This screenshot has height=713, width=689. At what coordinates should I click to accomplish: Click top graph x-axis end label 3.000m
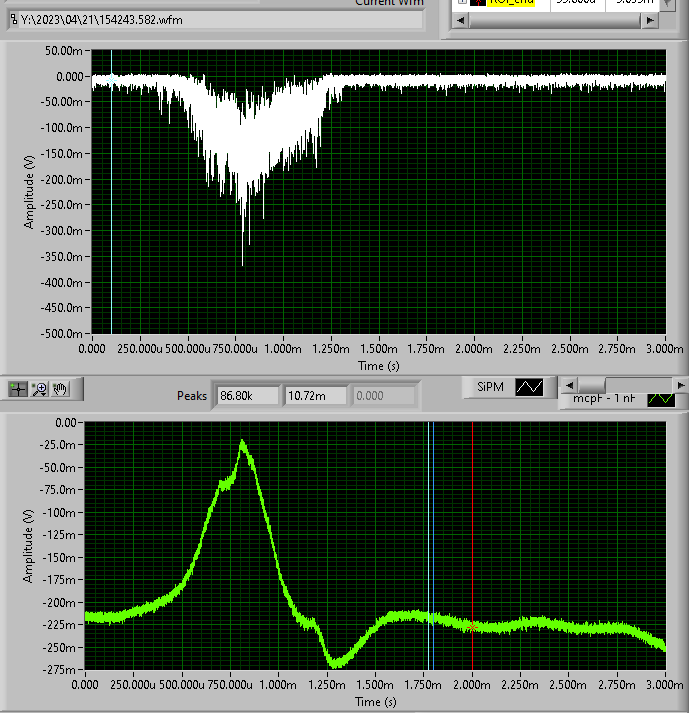pyautogui.click(x=664, y=349)
